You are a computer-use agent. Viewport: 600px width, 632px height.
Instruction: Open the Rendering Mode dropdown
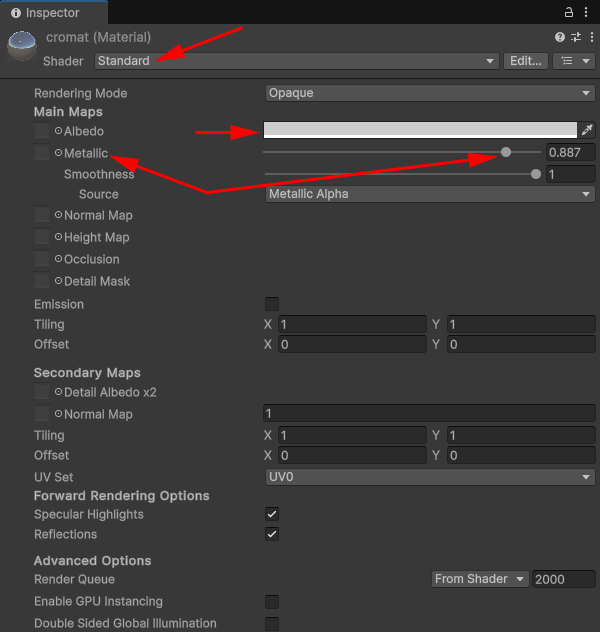(430, 93)
